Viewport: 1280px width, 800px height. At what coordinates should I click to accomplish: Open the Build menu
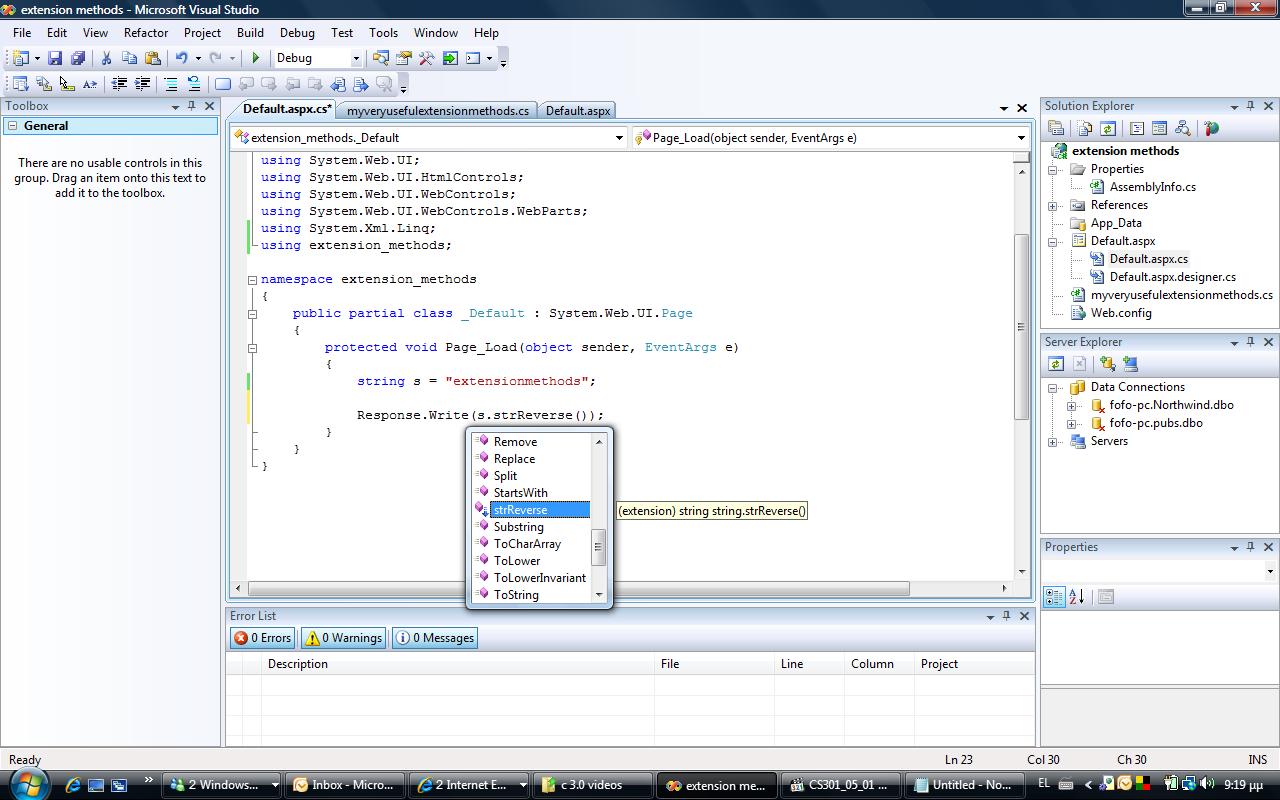250,33
